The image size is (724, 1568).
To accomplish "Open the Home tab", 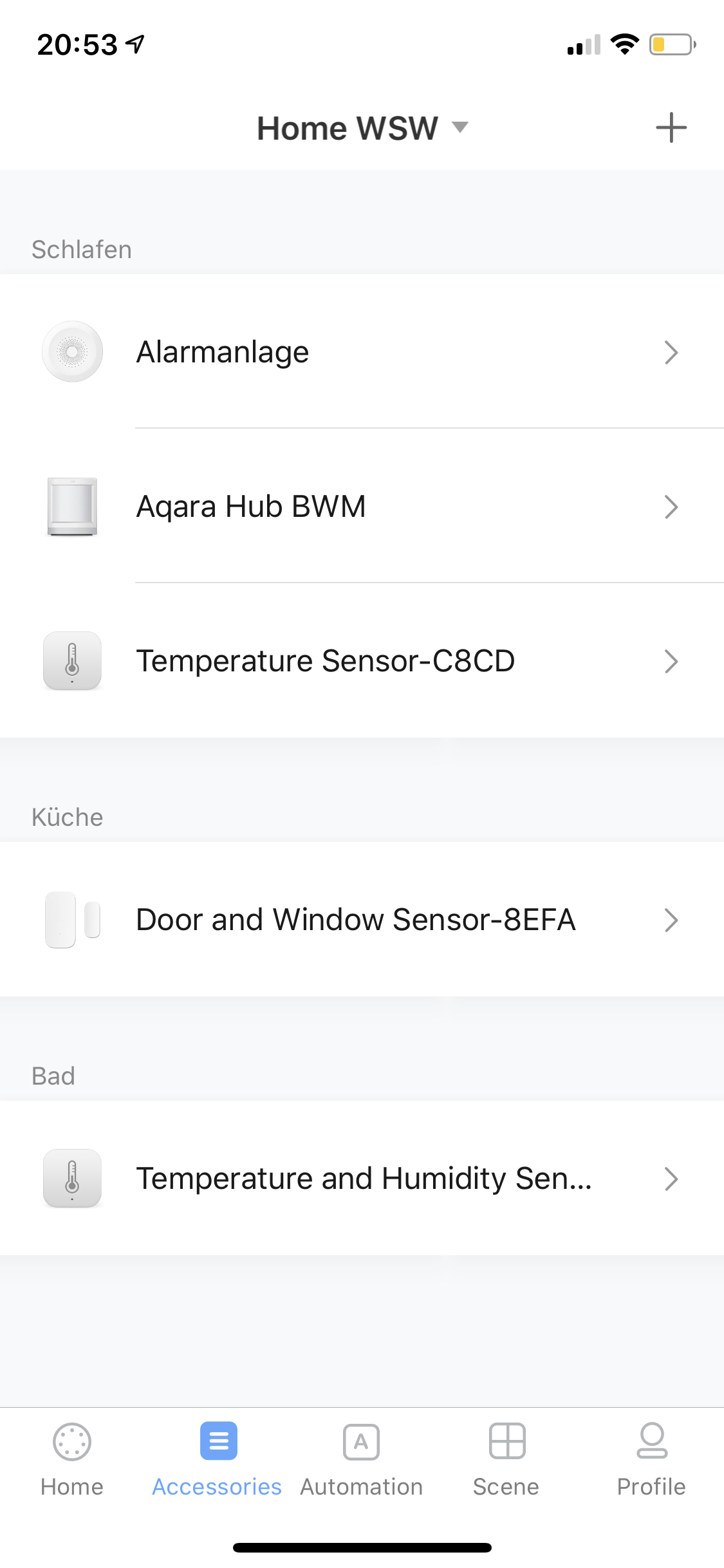I will coord(72,1459).
